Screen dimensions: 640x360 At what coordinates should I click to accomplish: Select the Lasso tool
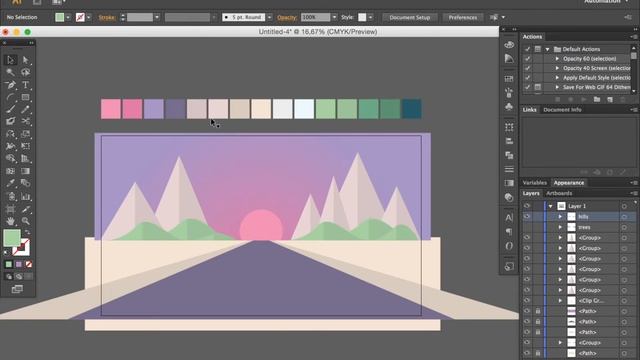coord(26,72)
